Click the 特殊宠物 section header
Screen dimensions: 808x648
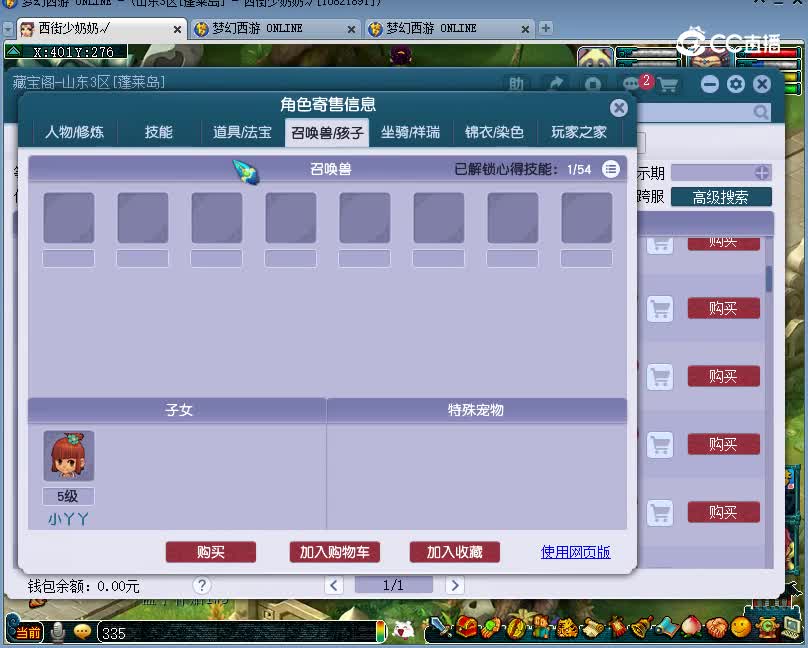coord(476,410)
